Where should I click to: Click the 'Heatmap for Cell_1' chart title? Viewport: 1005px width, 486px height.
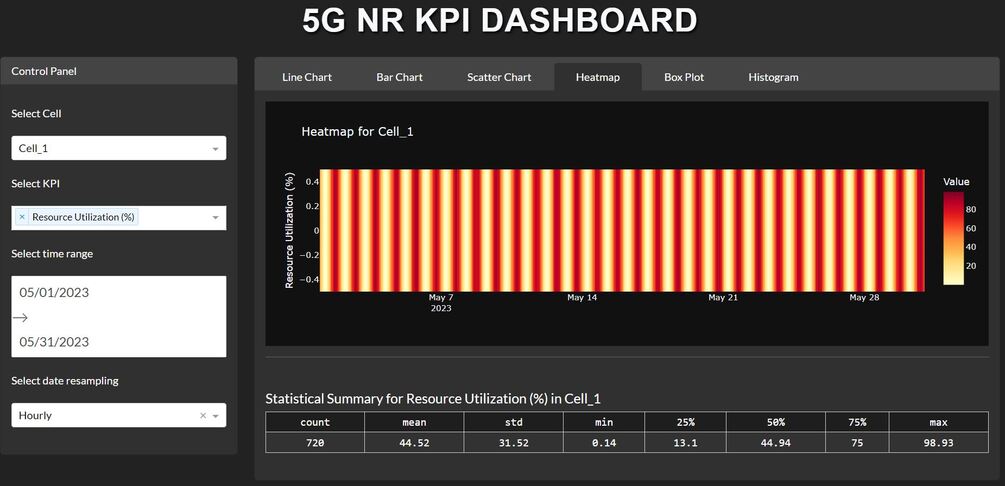click(x=357, y=132)
